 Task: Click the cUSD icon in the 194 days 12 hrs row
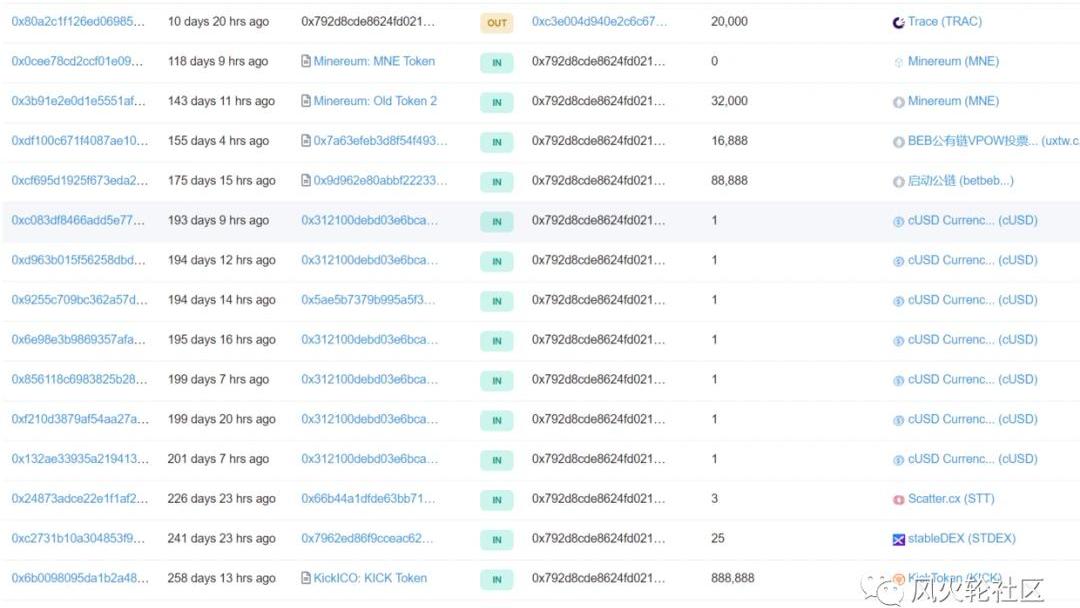click(x=898, y=262)
